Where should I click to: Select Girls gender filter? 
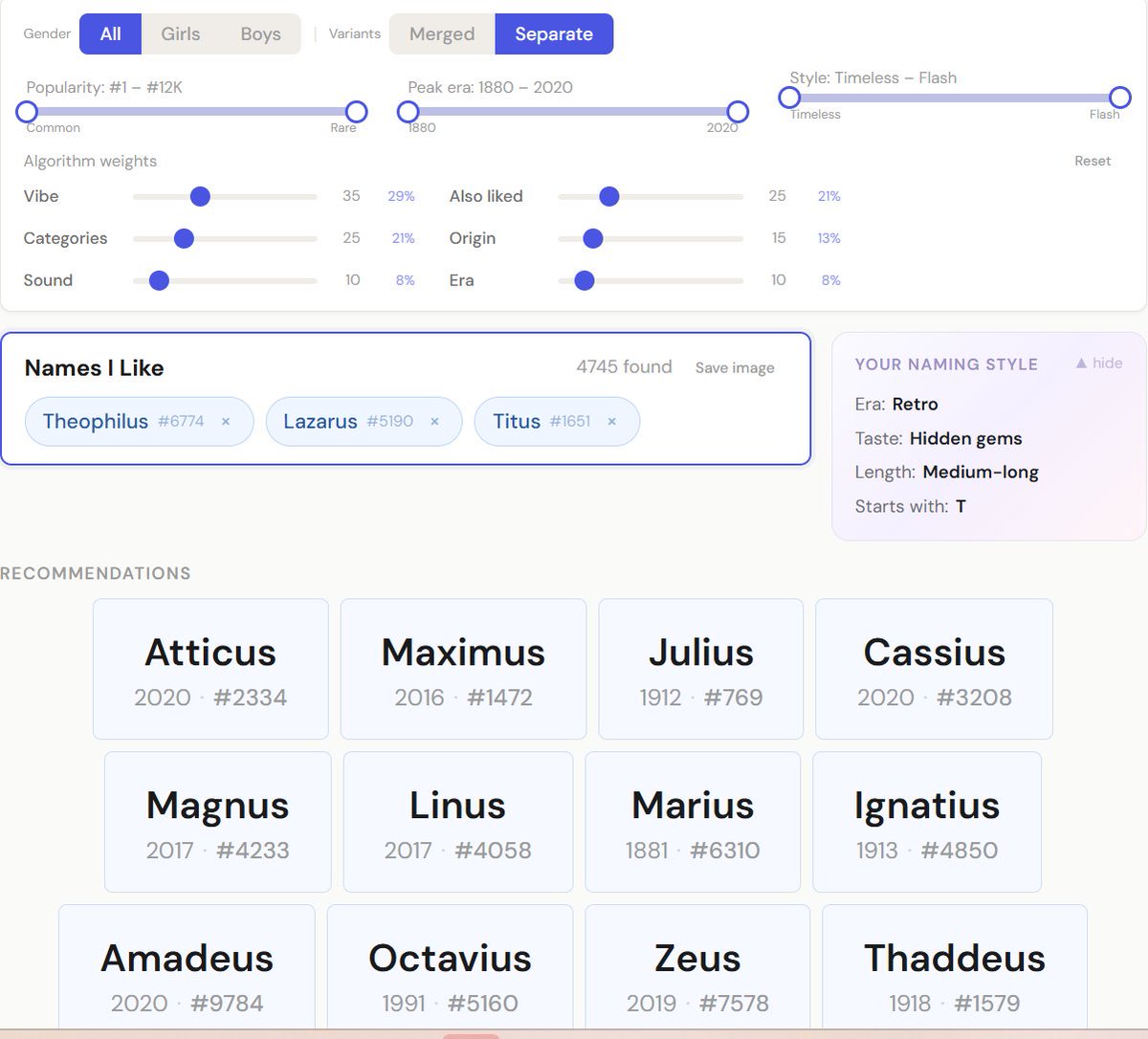[181, 34]
